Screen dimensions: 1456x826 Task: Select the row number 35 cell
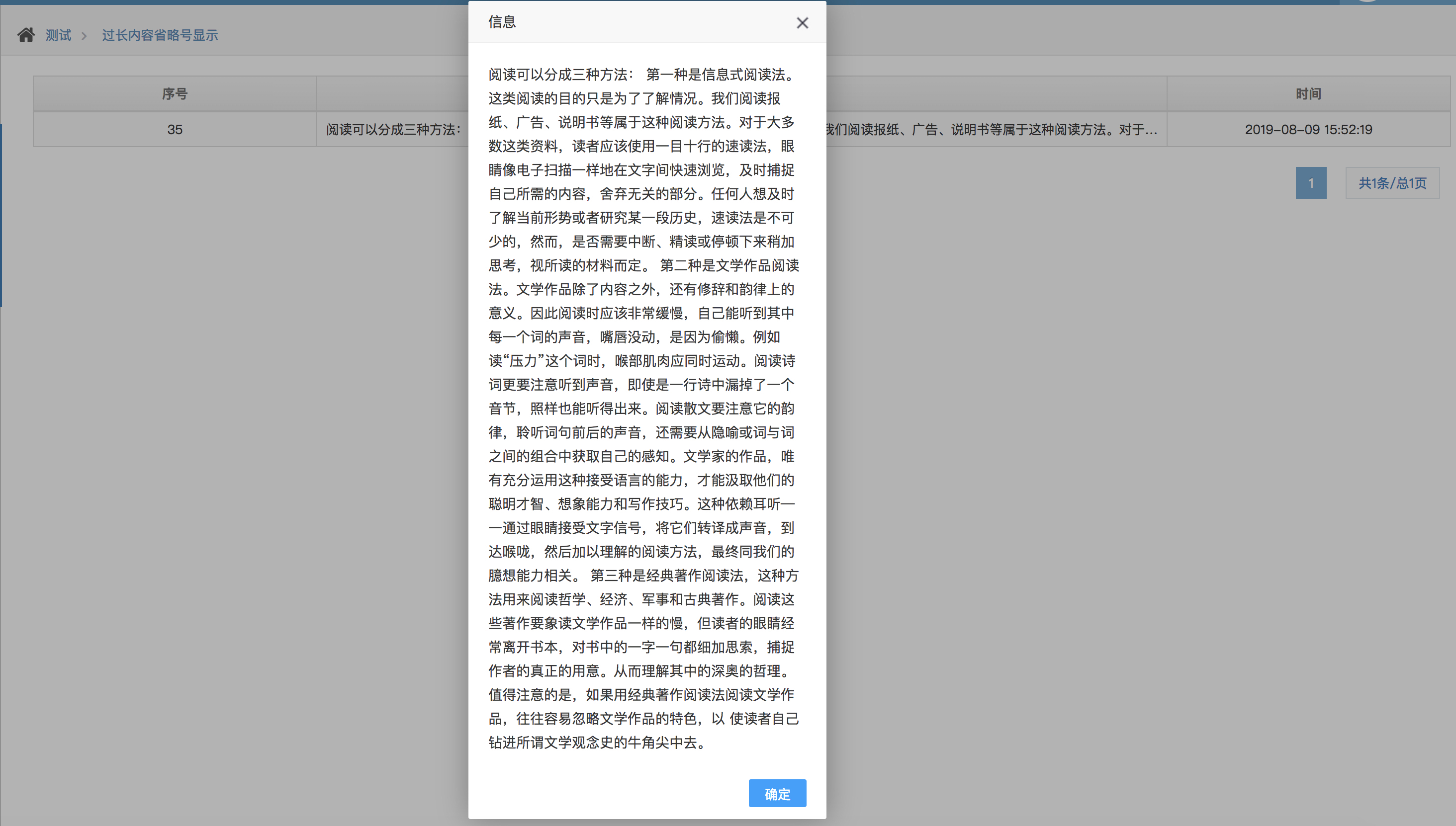coord(174,129)
